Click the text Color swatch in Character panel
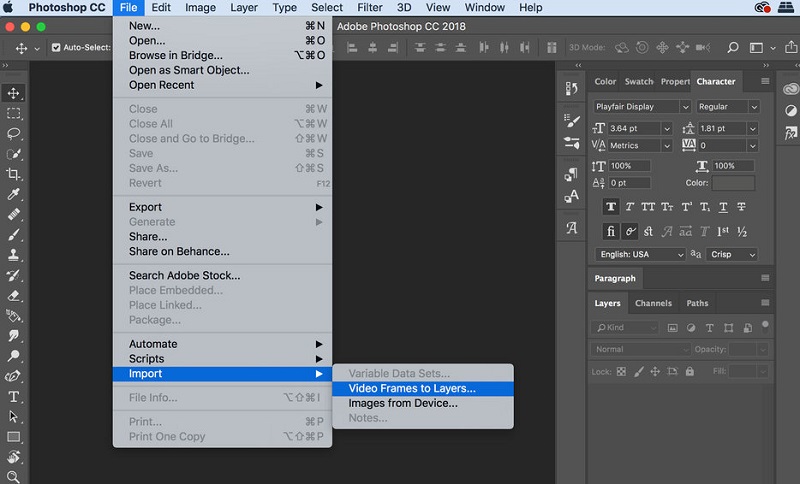The height and width of the screenshot is (484, 800). 733,183
